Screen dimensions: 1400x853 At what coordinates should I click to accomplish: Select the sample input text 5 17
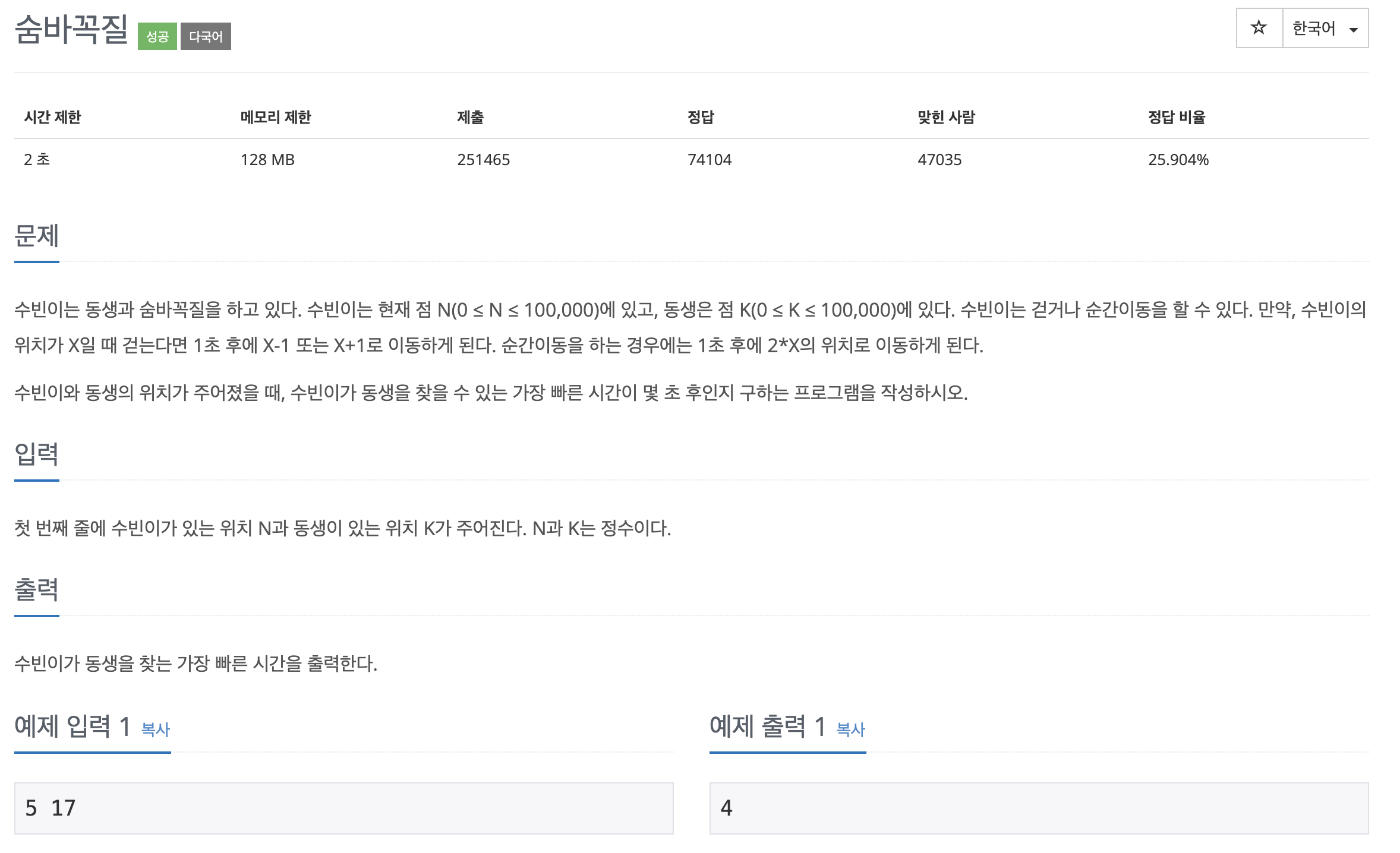point(51,808)
